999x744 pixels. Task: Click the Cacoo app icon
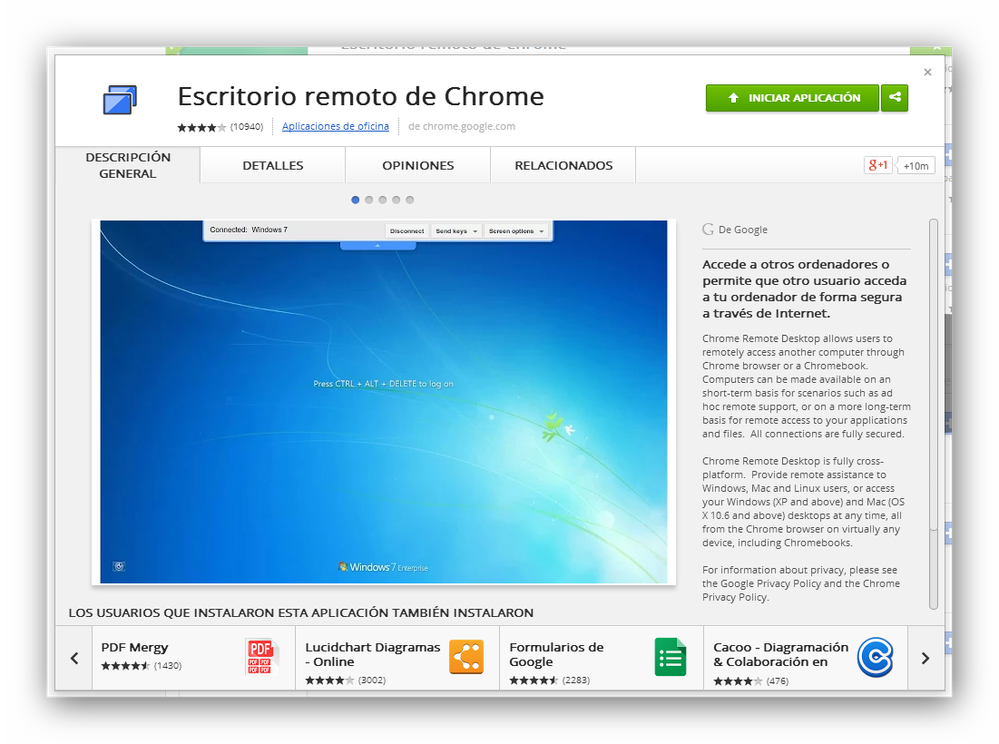coord(876,657)
